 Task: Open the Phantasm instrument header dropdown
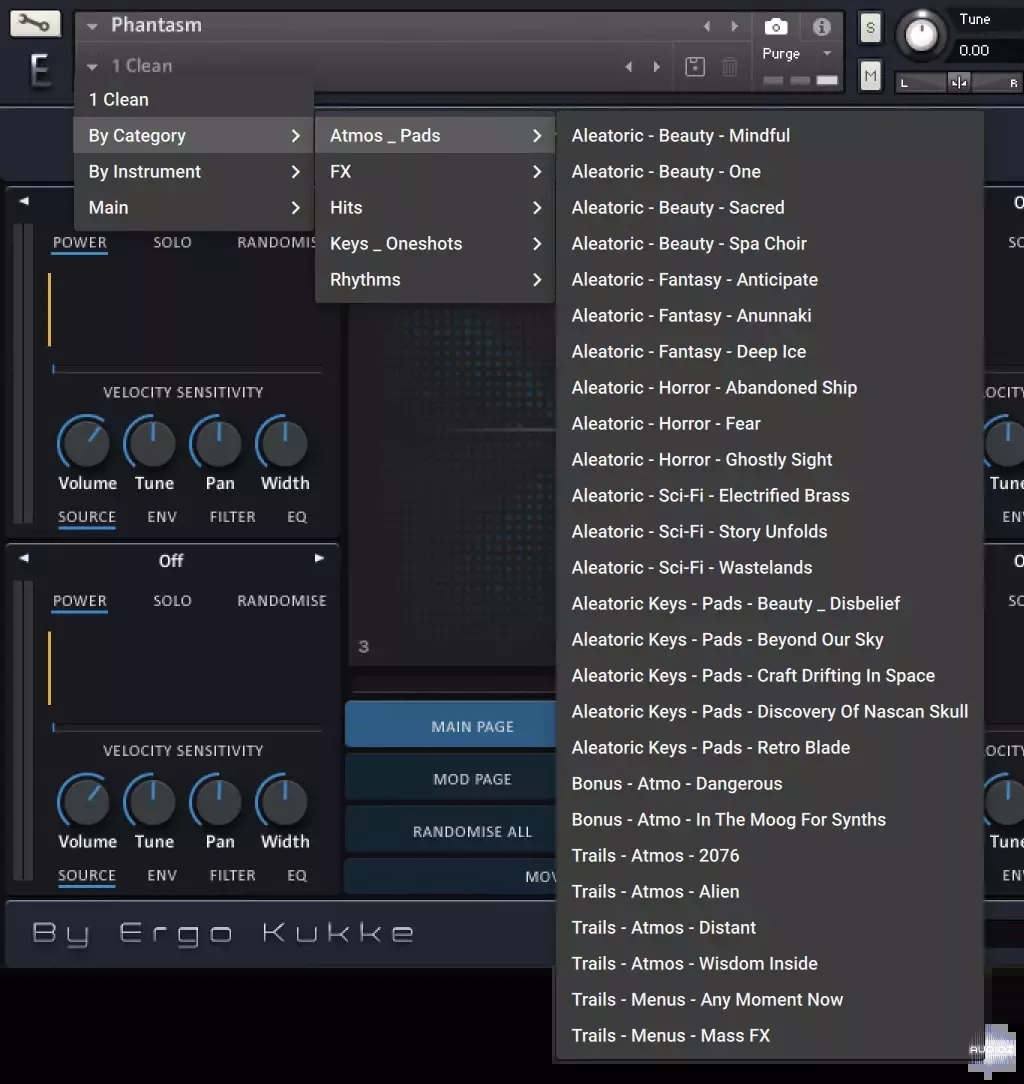tap(90, 25)
